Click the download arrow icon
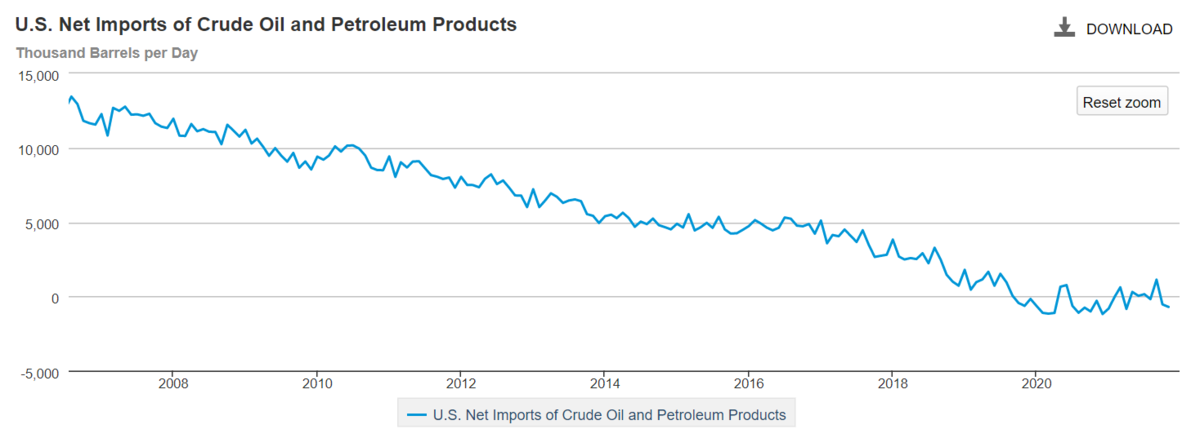The height and width of the screenshot is (438, 1200). [x=1064, y=28]
